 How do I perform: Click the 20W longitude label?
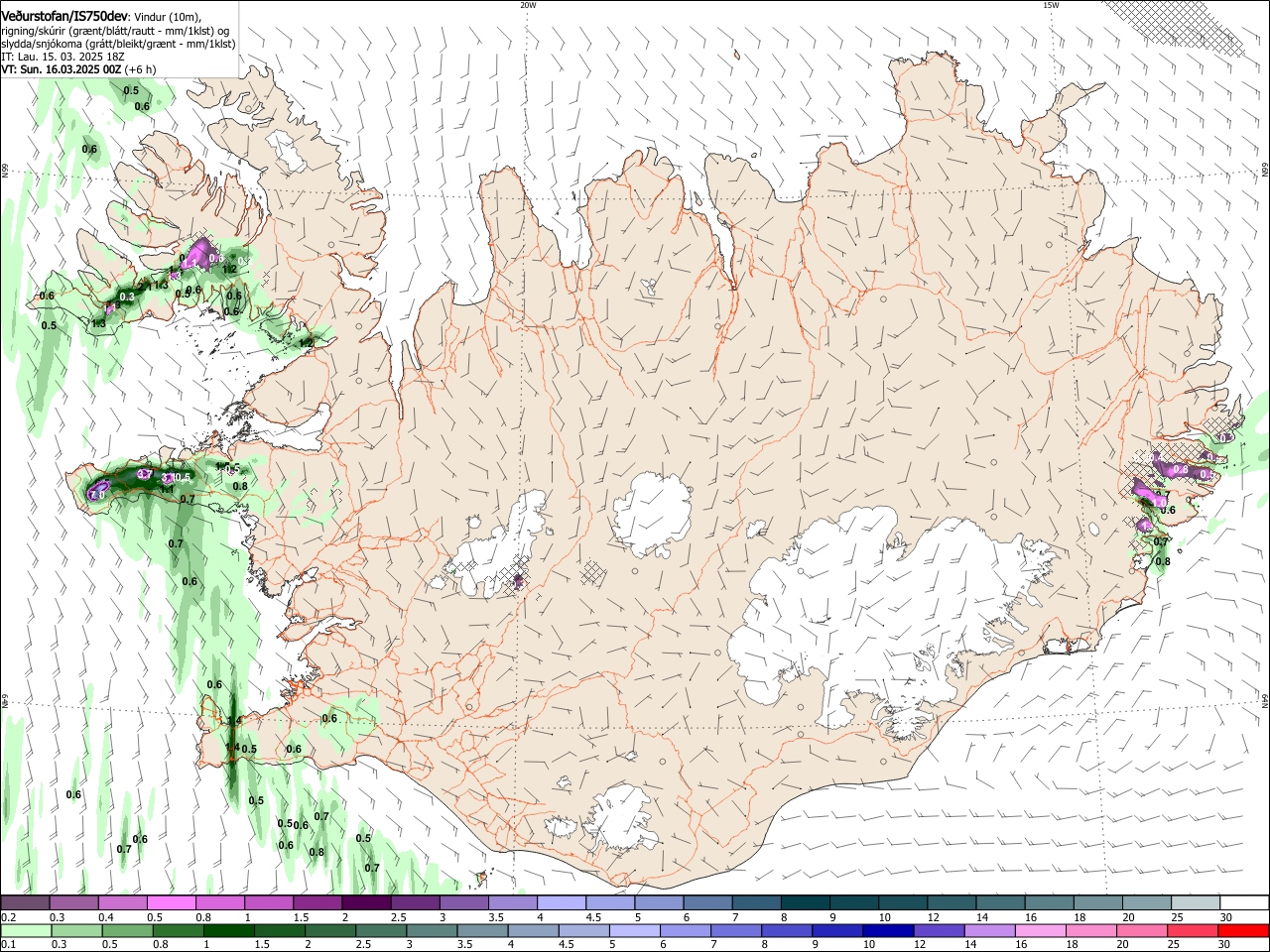click(x=528, y=5)
